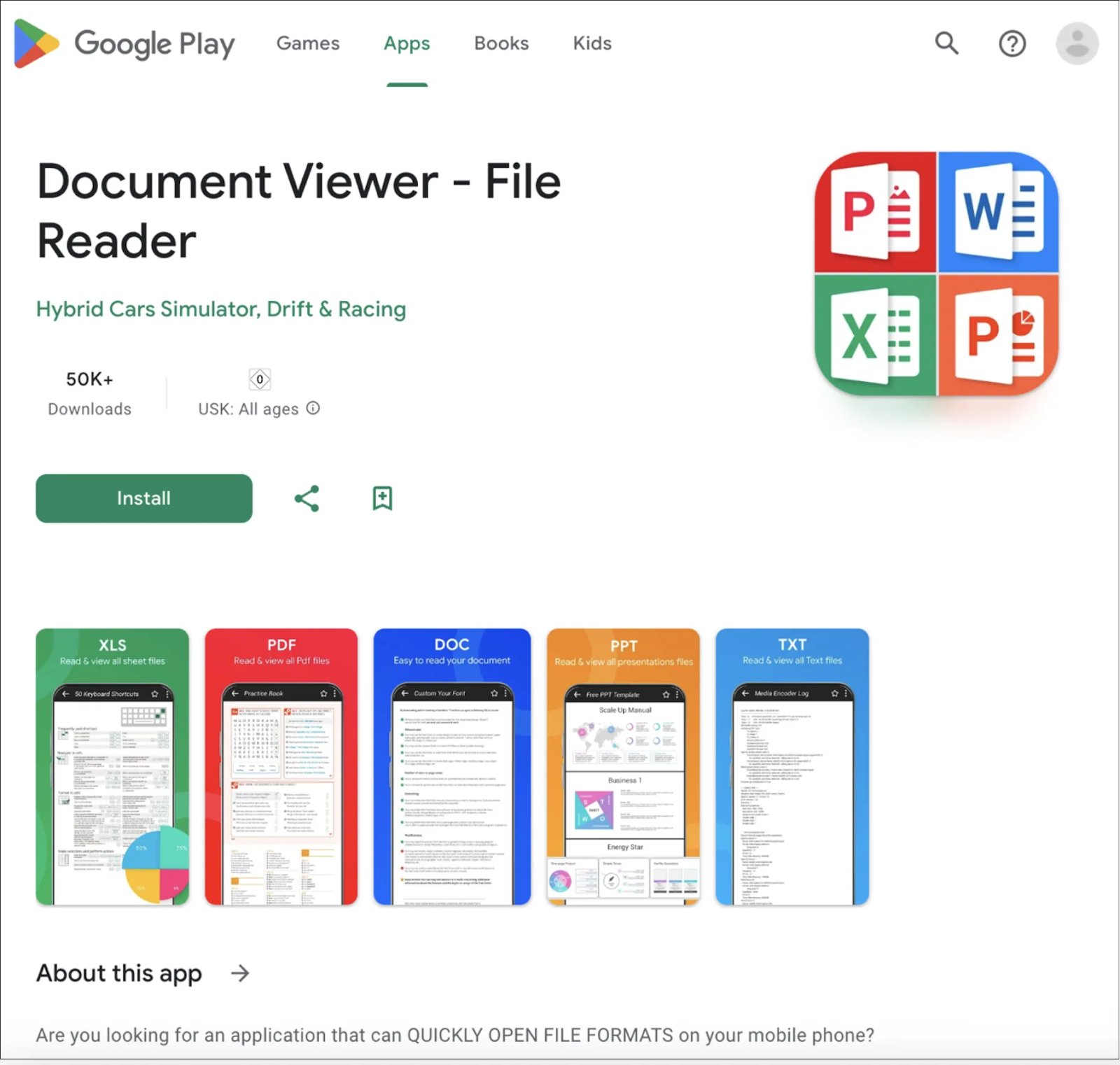Click the description text about file formats
1120x1065 pixels.
[x=455, y=1035]
